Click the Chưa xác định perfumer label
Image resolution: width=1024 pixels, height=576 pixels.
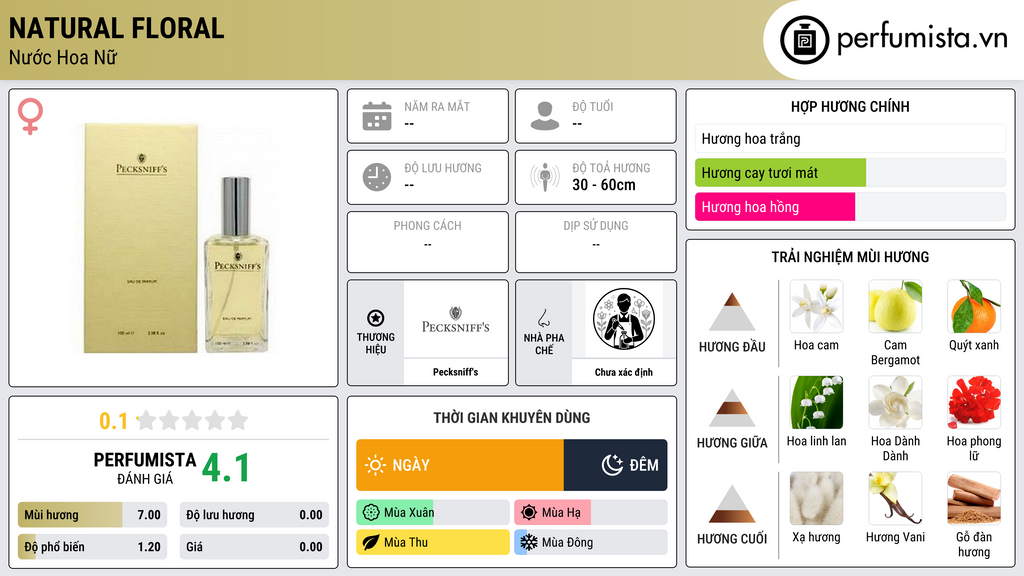click(624, 372)
